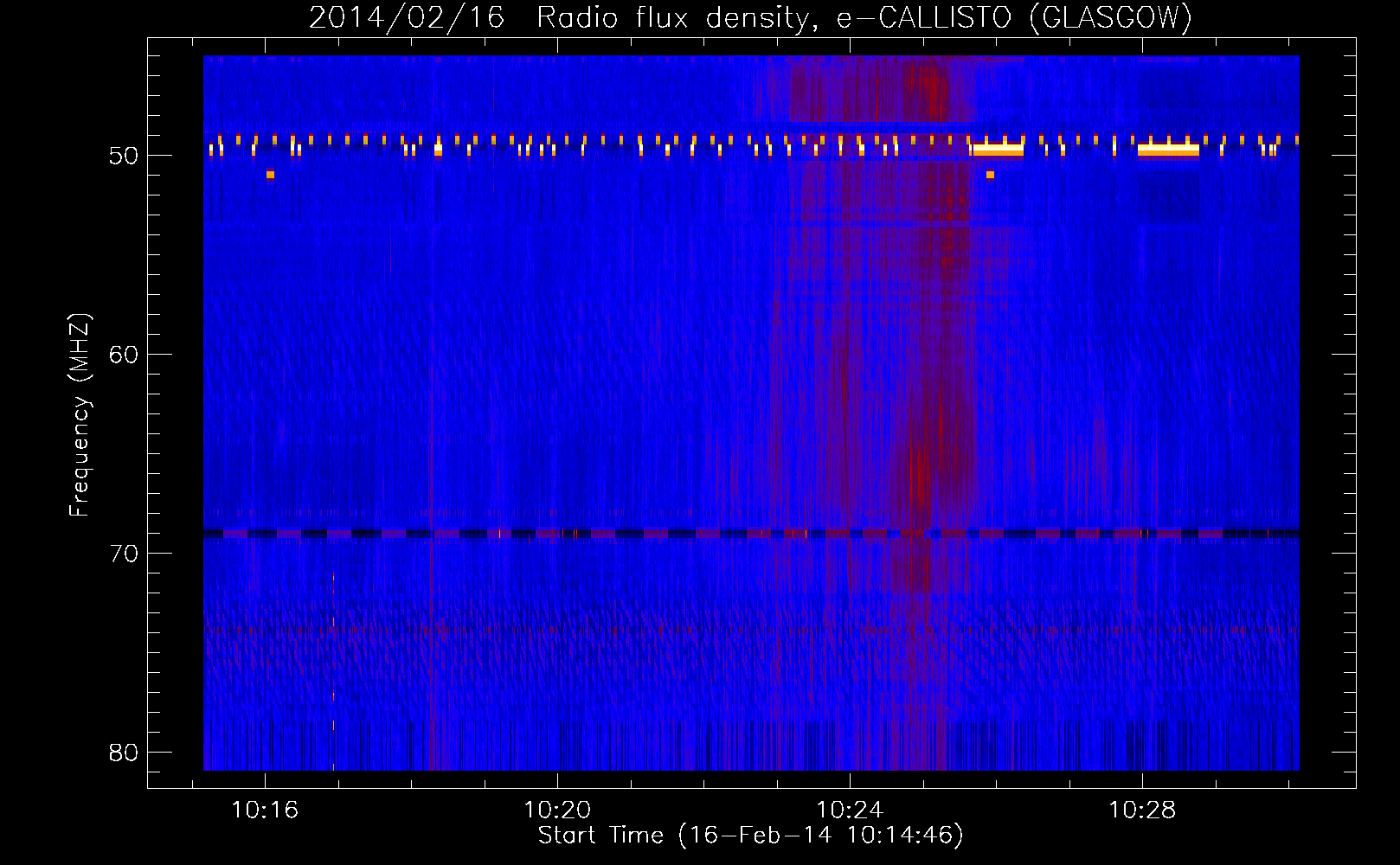Click the bright interference bar near 10:28 at 50 MHz
This screenshot has width=1400, height=865.
(1168, 150)
